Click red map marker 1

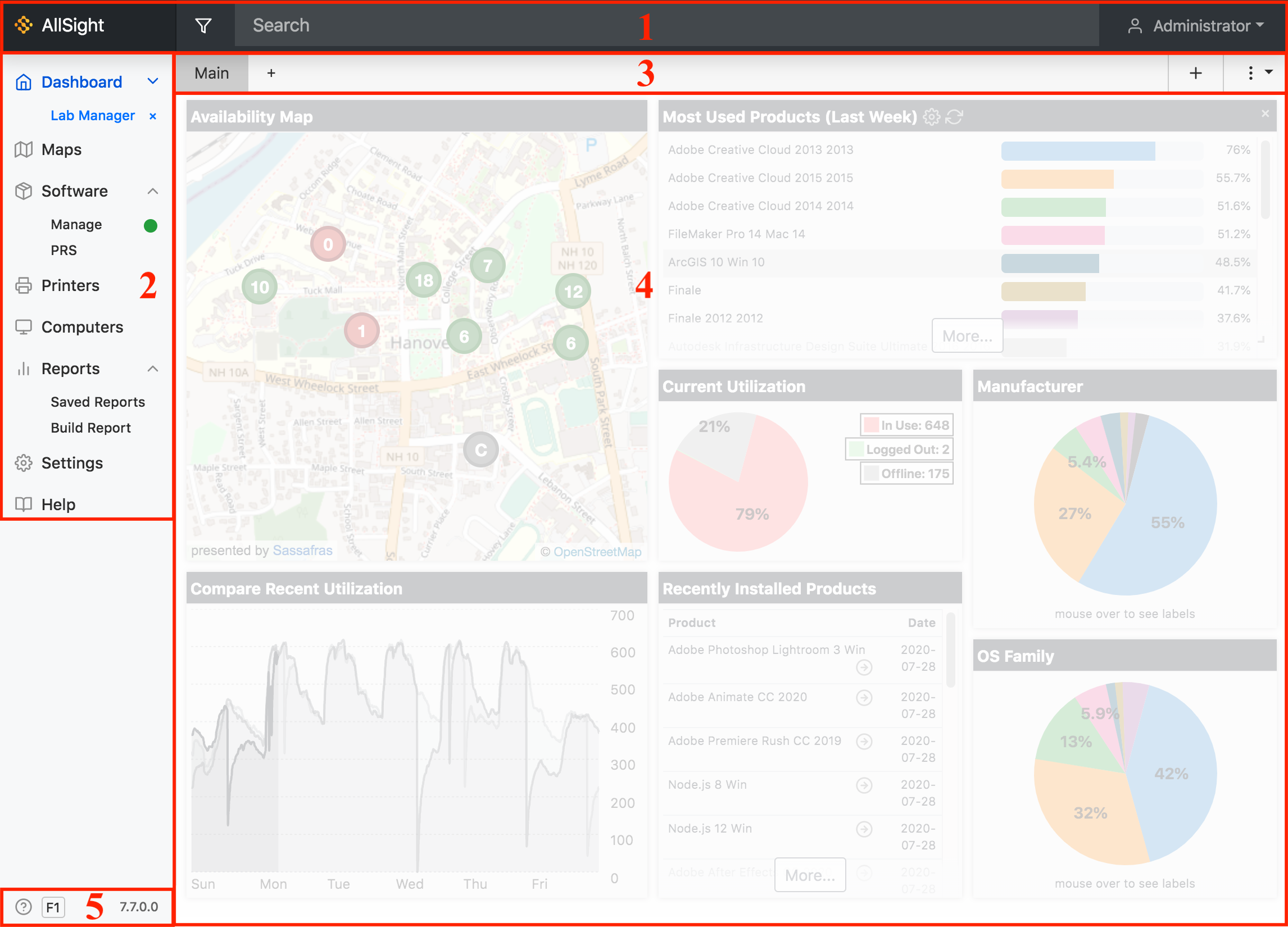coord(362,330)
